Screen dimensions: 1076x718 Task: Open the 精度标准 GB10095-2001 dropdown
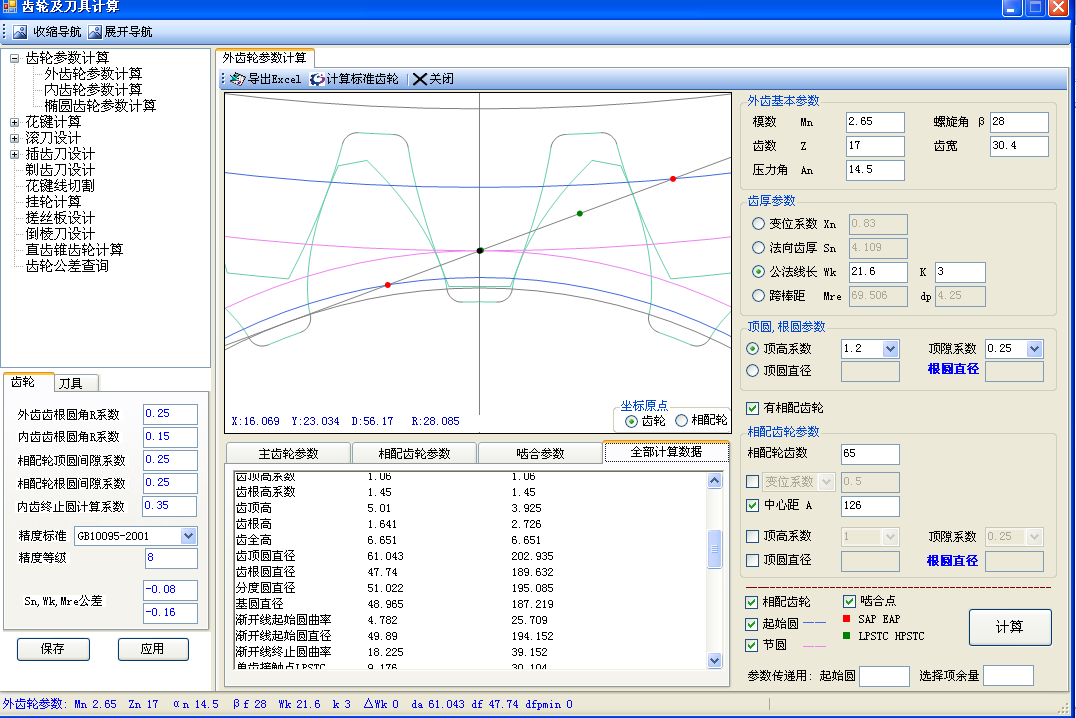pos(189,536)
